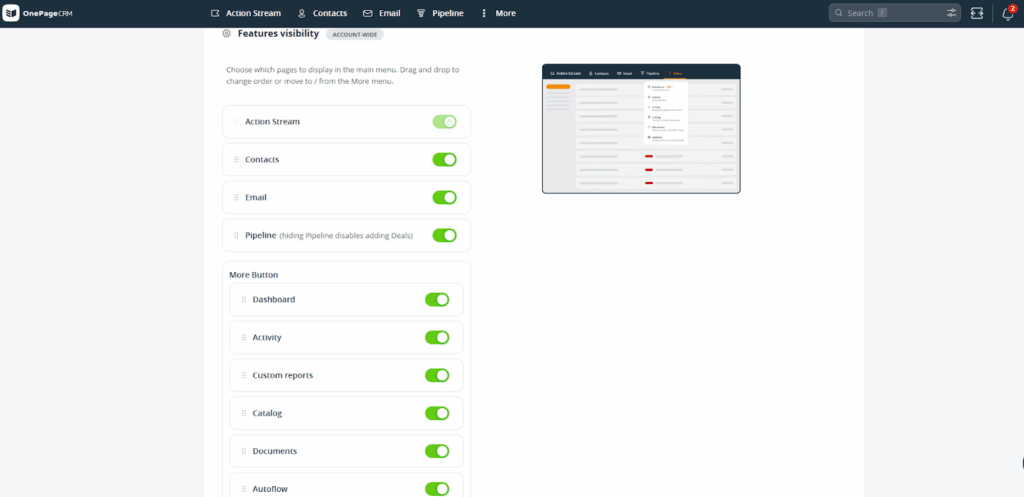Click the menu preview thumbnail image
Viewport: 1024px width, 497px height.
(641, 129)
